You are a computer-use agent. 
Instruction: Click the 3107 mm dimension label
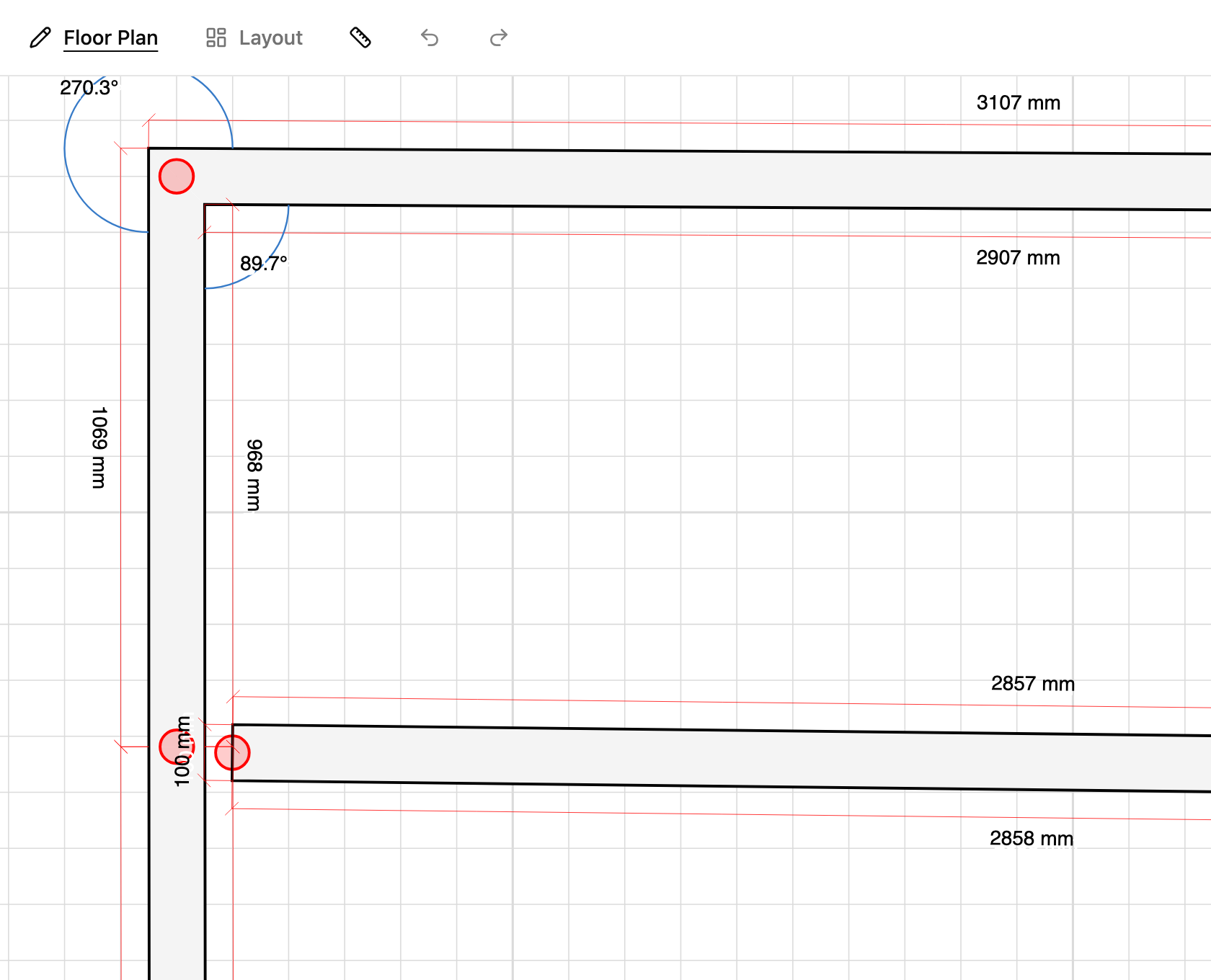[x=1019, y=102]
